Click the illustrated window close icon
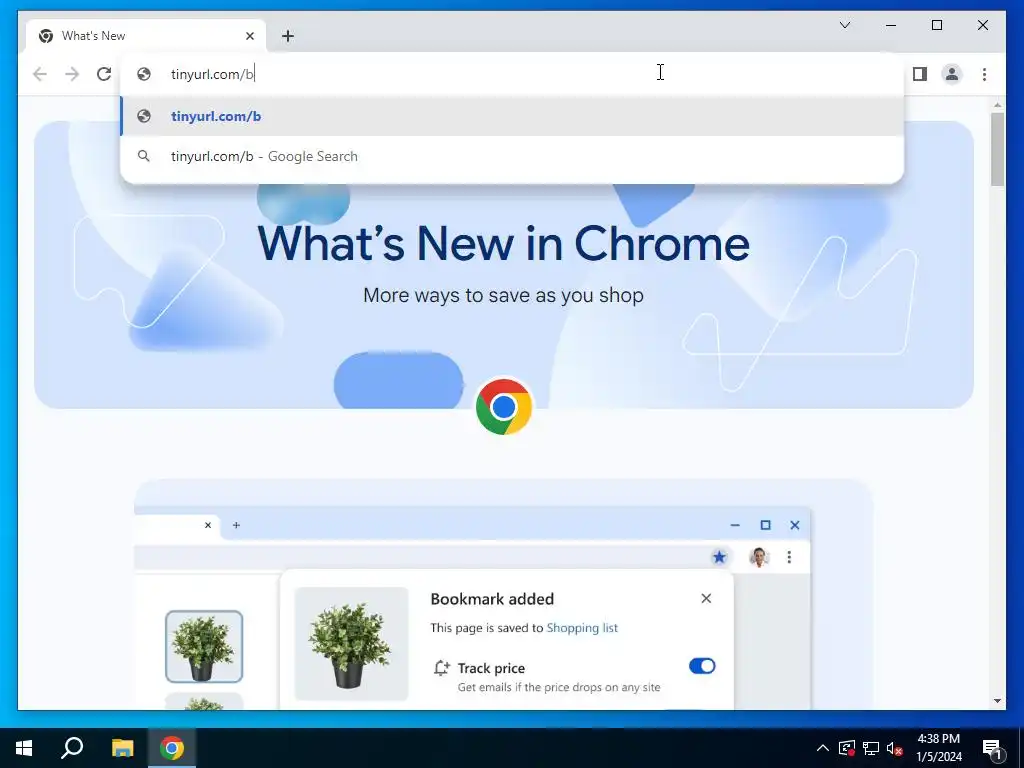Image resolution: width=1024 pixels, height=768 pixels. [795, 525]
